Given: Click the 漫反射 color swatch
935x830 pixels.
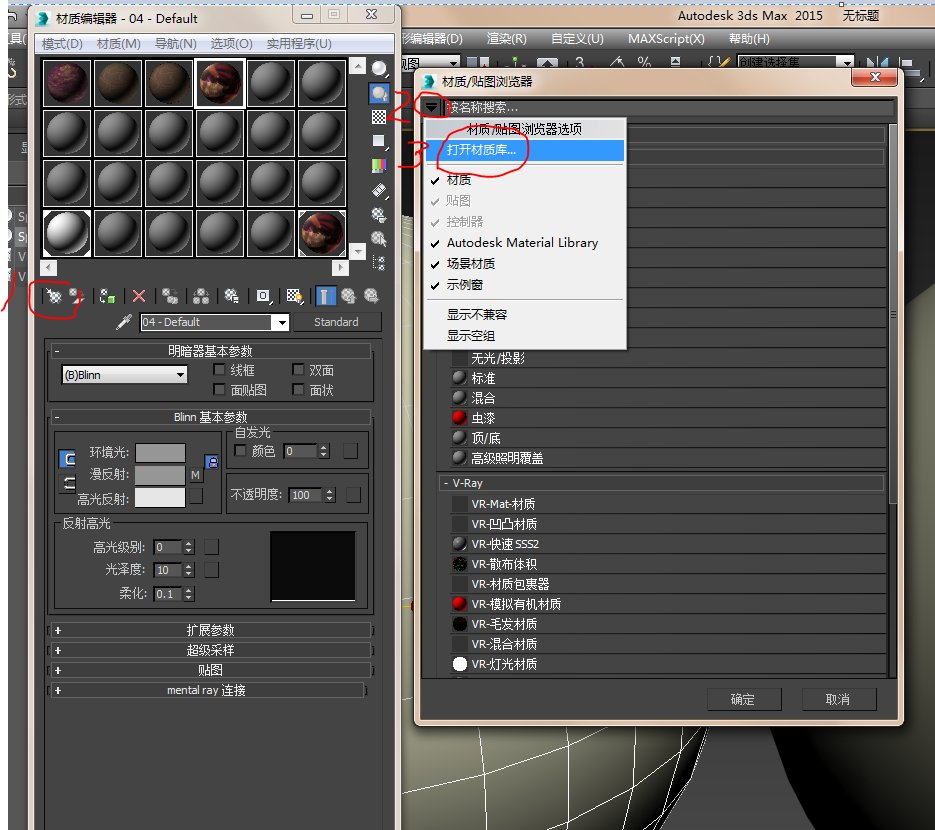Looking at the screenshot, I should 160,473.
